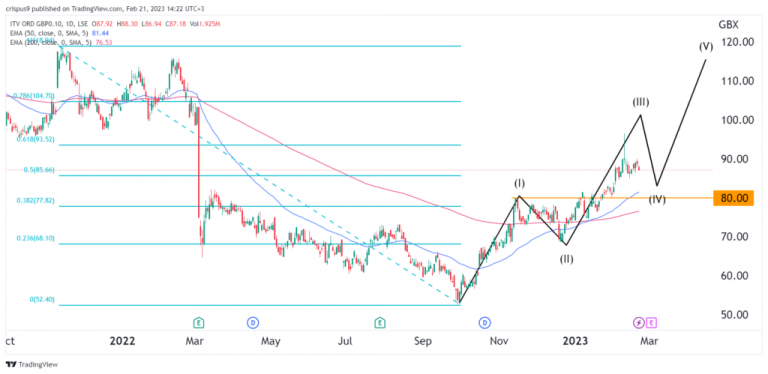Click the dividend D marker between Mar and May
The width and height of the screenshot is (768, 374).
tap(253, 322)
